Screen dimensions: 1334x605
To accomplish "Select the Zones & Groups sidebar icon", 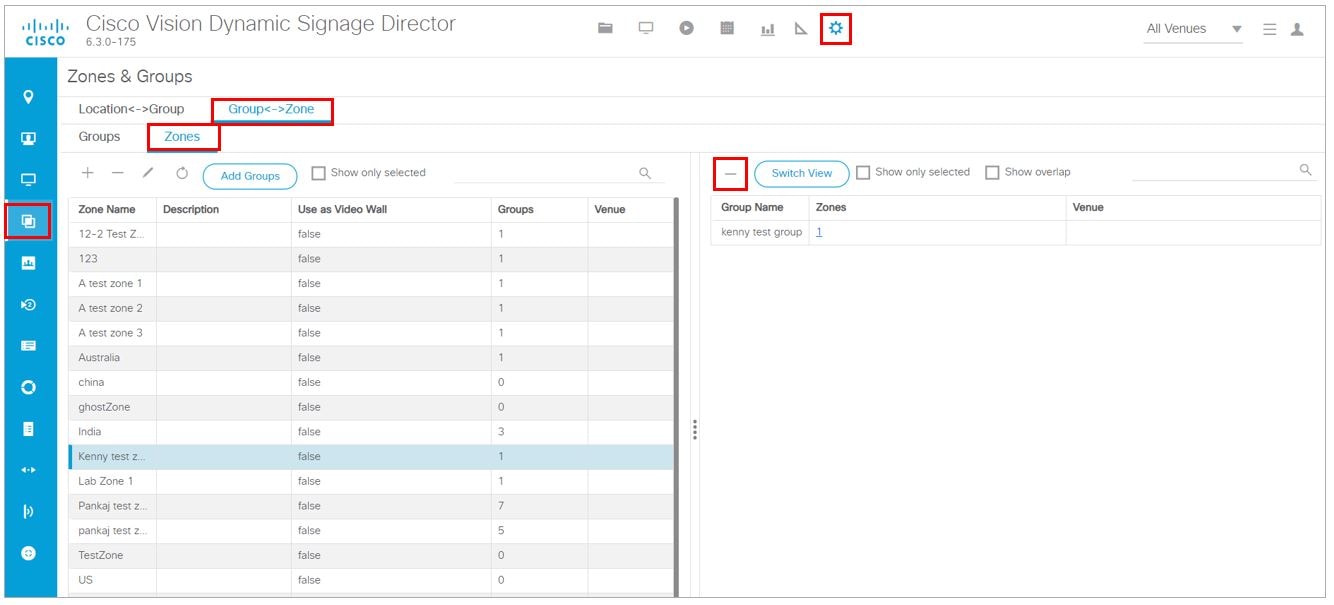I will point(30,221).
